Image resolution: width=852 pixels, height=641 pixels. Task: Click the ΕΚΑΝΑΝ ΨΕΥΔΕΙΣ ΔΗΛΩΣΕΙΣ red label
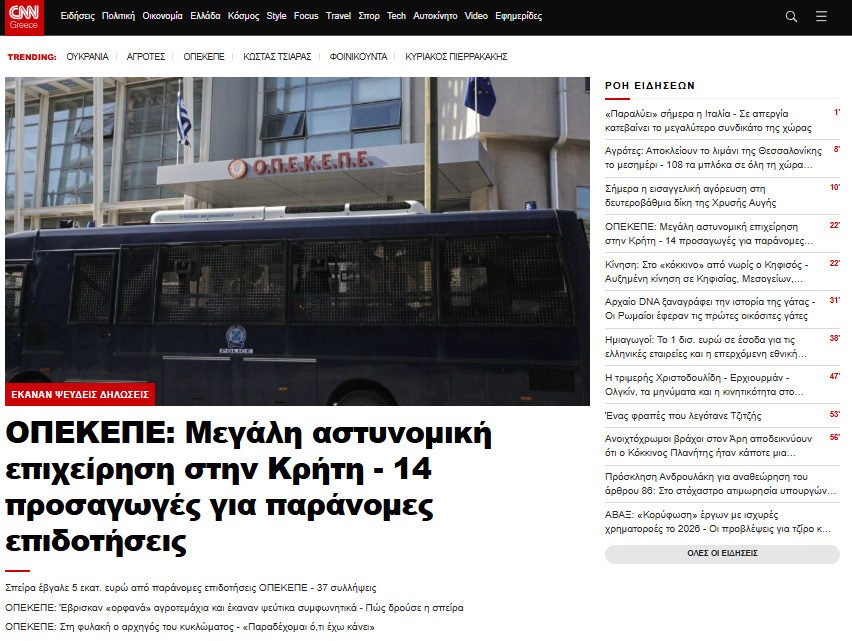80,394
